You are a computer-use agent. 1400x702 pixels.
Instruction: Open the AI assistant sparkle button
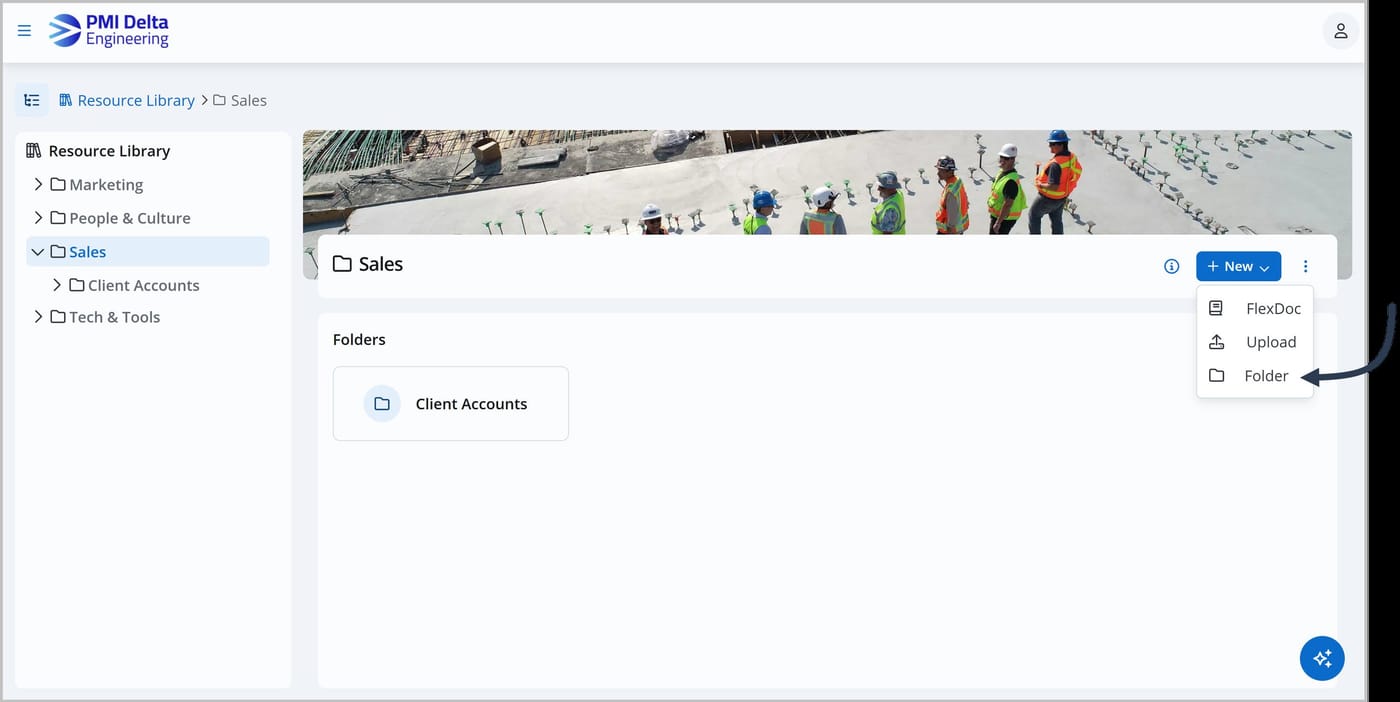(x=1322, y=658)
